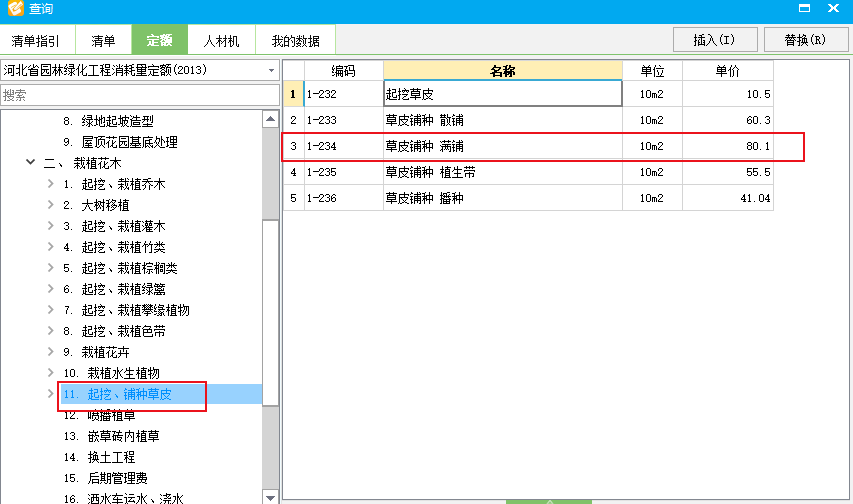This screenshot has width=853, height=504.
Task: Select tree item 二、栽植花木
Action: coord(82,163)
